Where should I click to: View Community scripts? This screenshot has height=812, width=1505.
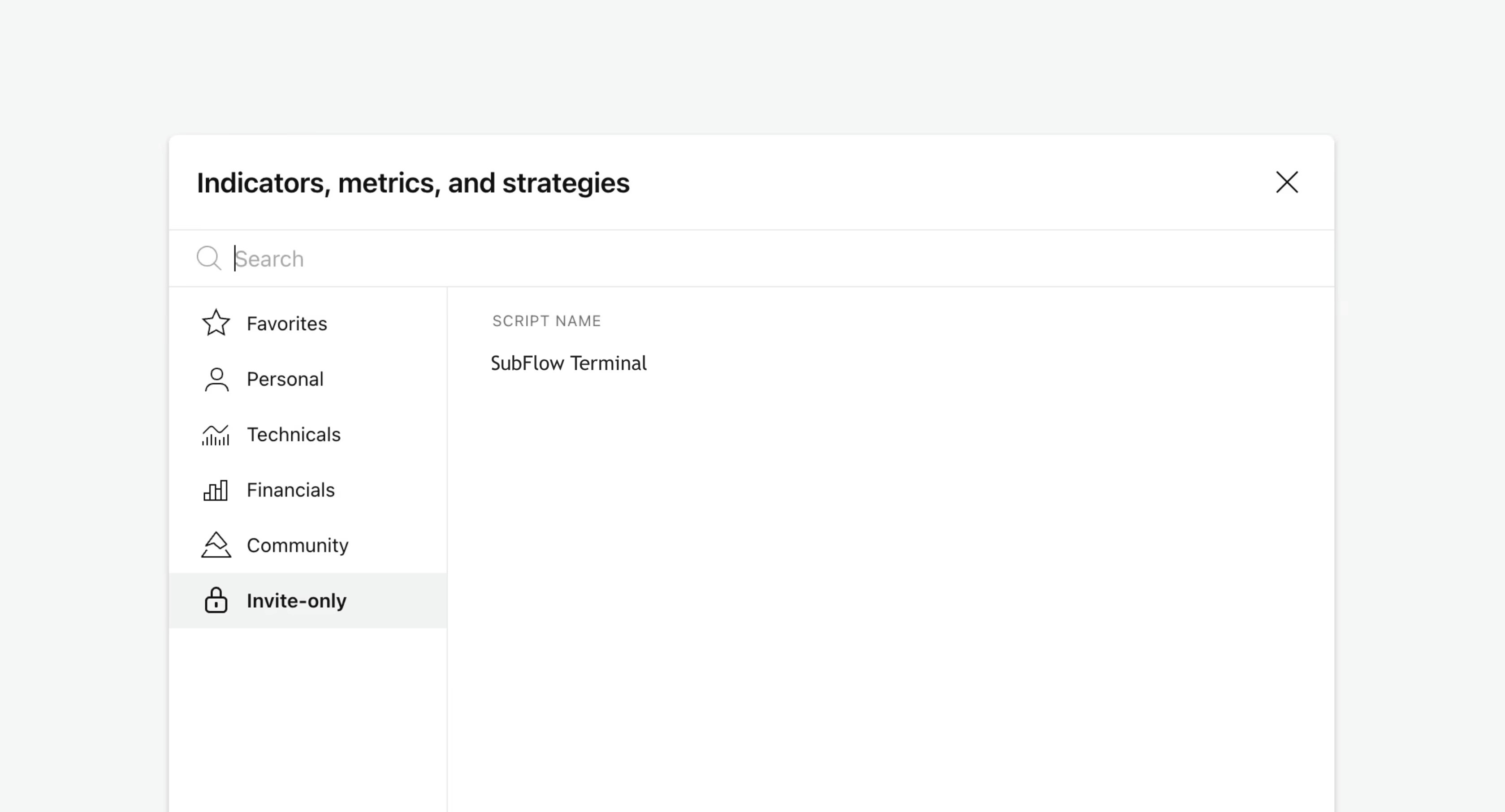click(x=297, y=545)
